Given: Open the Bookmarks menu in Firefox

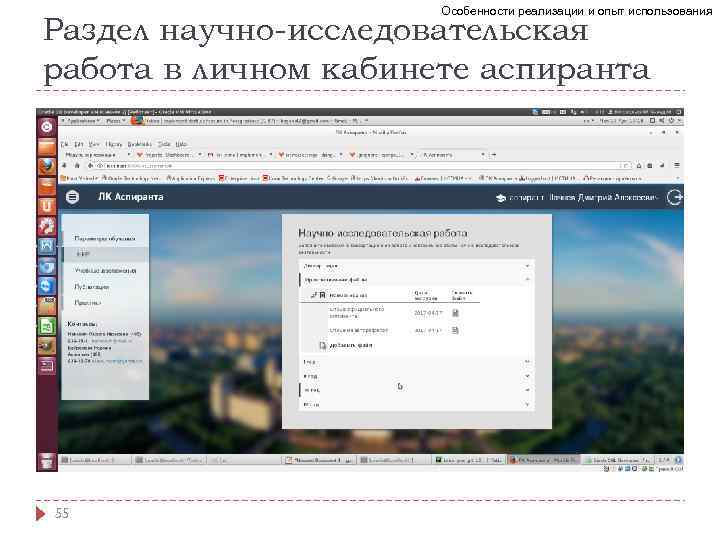Looking at the screenshot, I should (x=140, y=144).
